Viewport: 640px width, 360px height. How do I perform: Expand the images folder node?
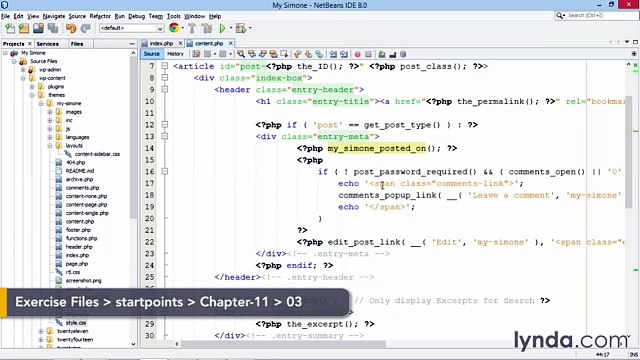[x=50, y=112]
